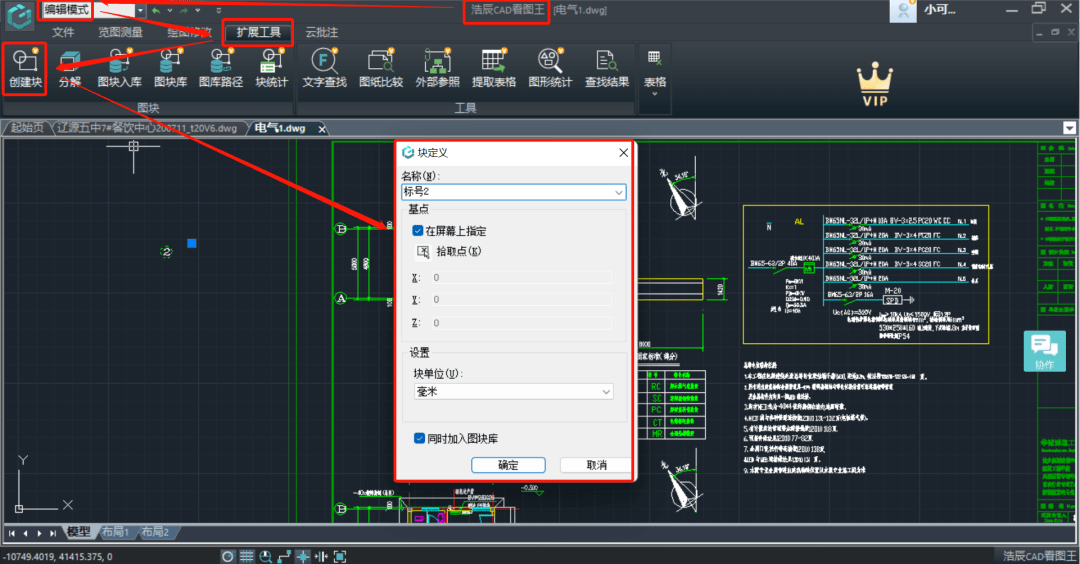The image size is (1080, 564).
Task: Select the 提取表格 extract table tool
Action: (494, 68)
